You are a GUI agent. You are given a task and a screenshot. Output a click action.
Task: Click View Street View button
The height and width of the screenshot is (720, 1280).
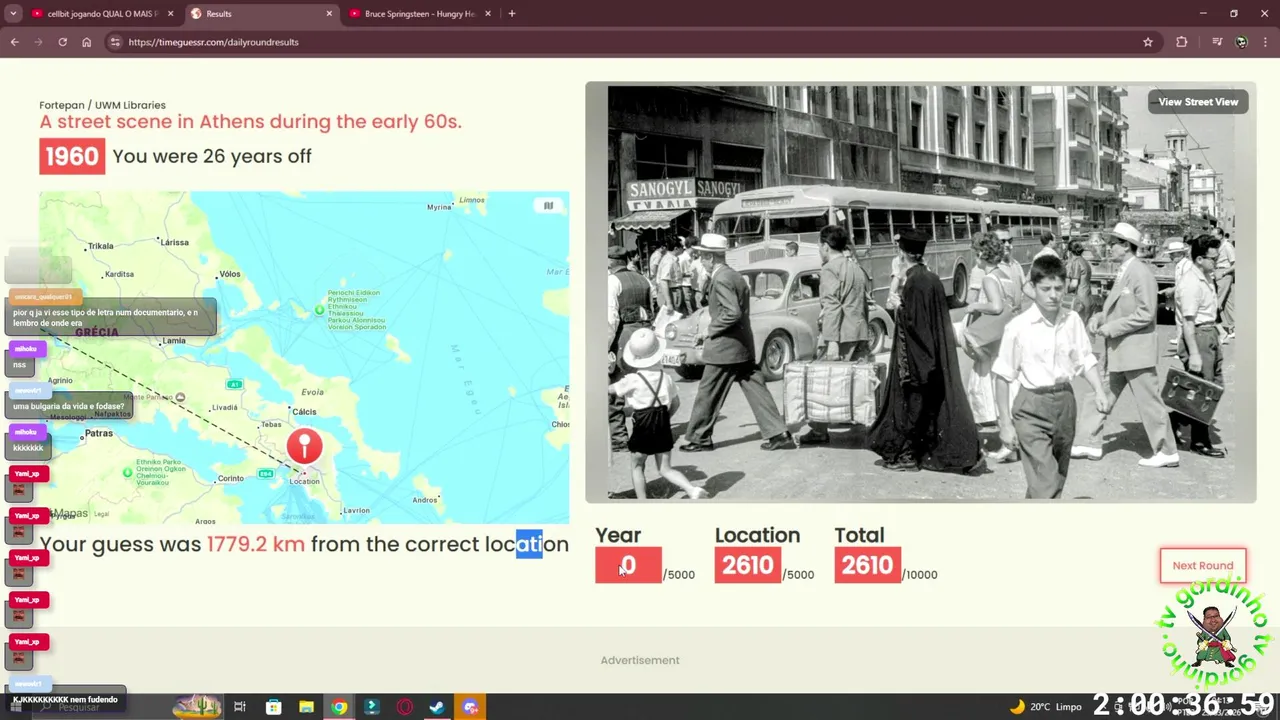[1198, 102]
